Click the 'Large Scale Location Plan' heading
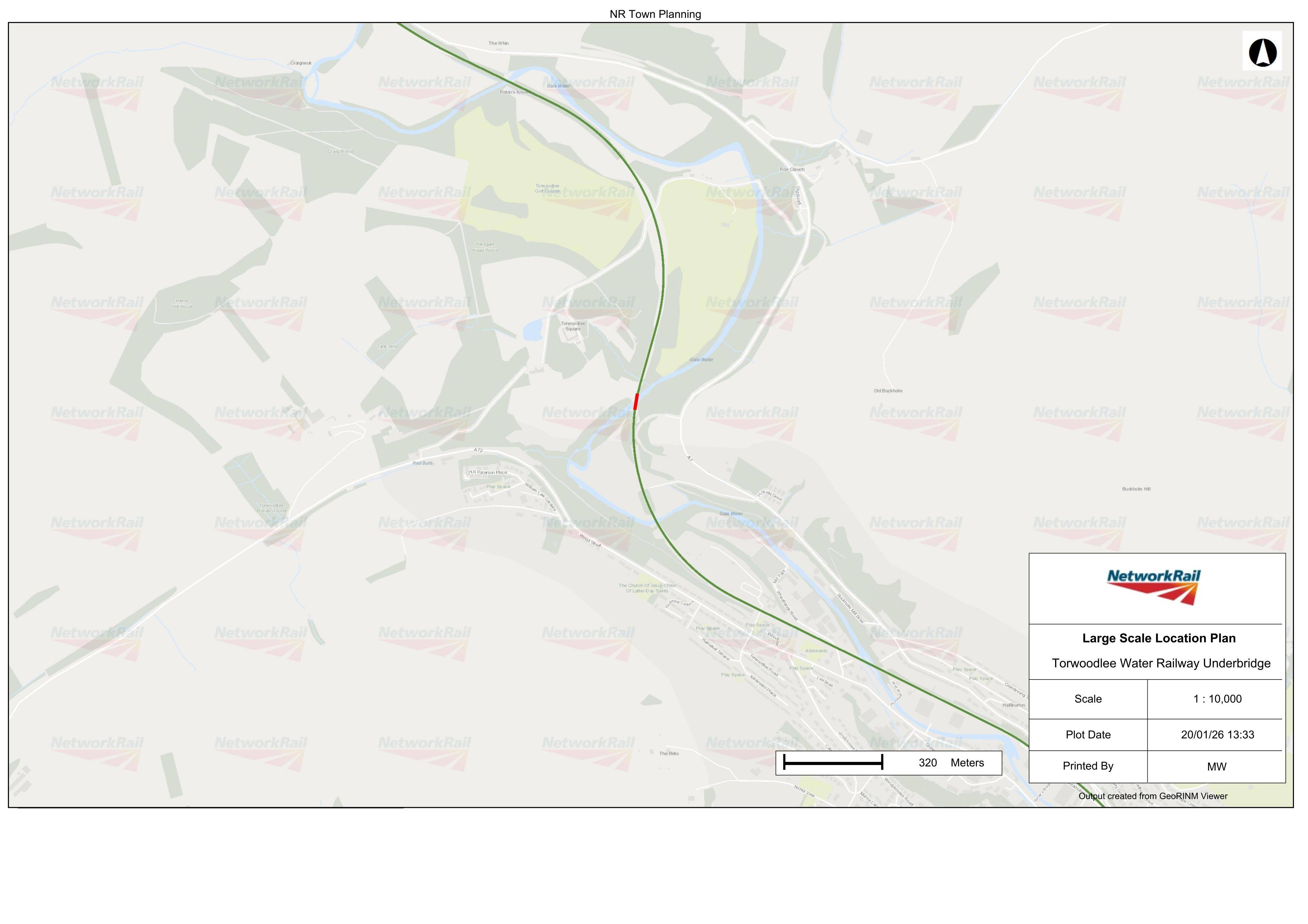This screenshot has height=924, width=1308. tap(1159, 638)
